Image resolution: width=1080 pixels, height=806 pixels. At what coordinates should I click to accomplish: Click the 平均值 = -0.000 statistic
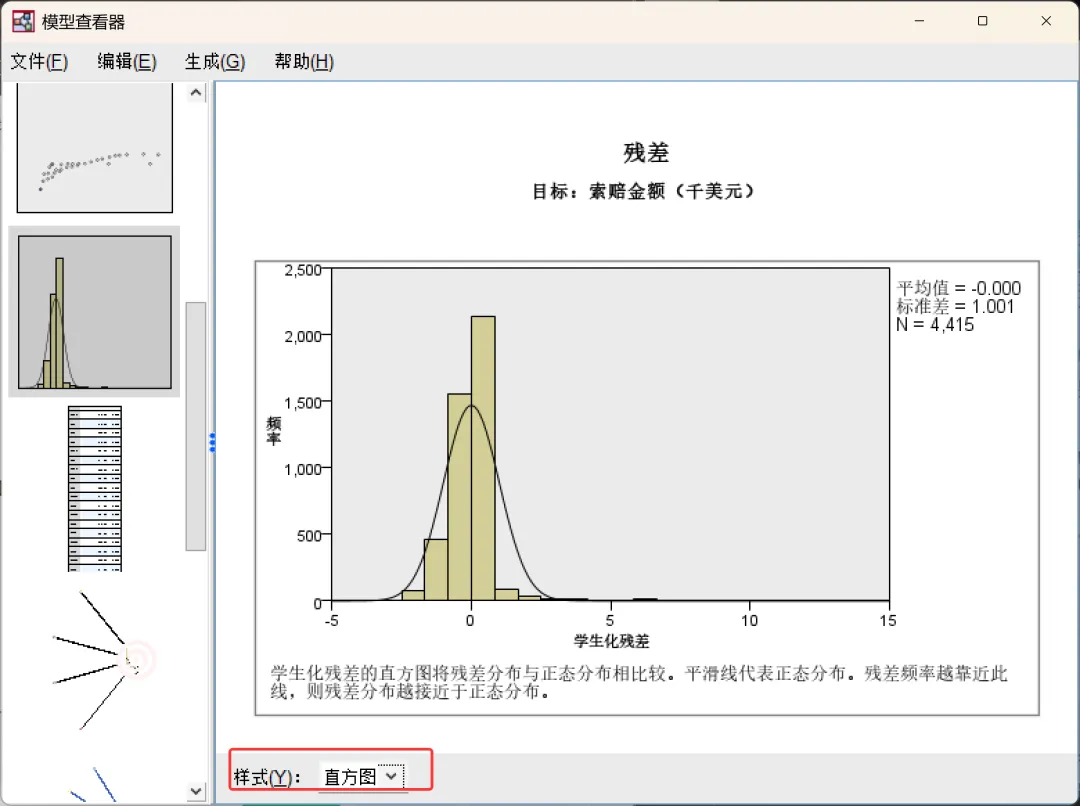(x=959, y=288)
